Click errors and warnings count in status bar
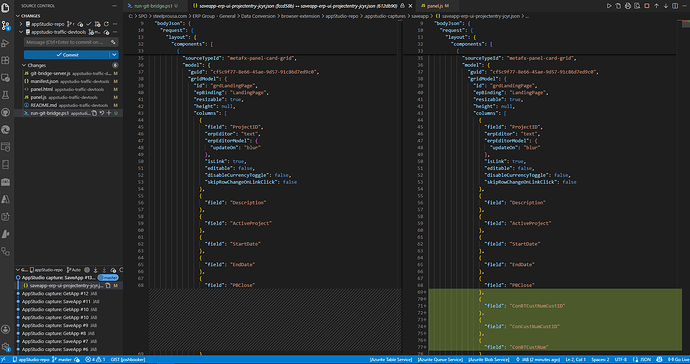The height and width of the screenshot is (364, 690). pyautogui.click(x=95, y=360)
